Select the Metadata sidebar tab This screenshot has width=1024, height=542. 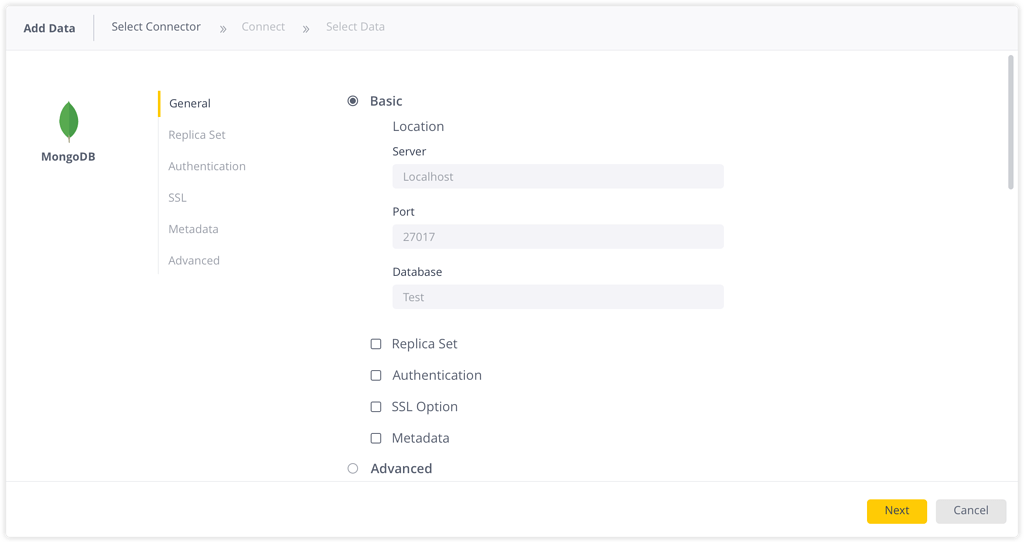pos(194,229)
